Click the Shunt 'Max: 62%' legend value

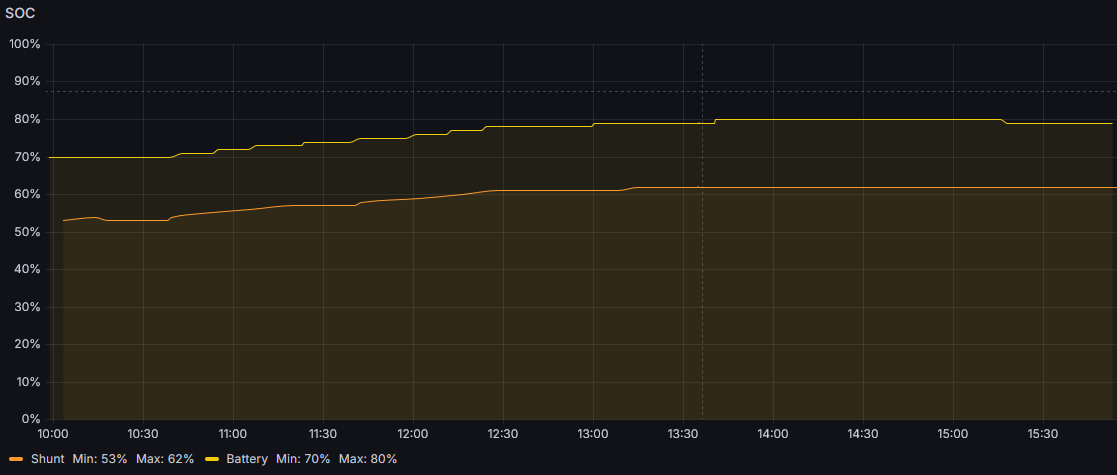pos(165,459)
